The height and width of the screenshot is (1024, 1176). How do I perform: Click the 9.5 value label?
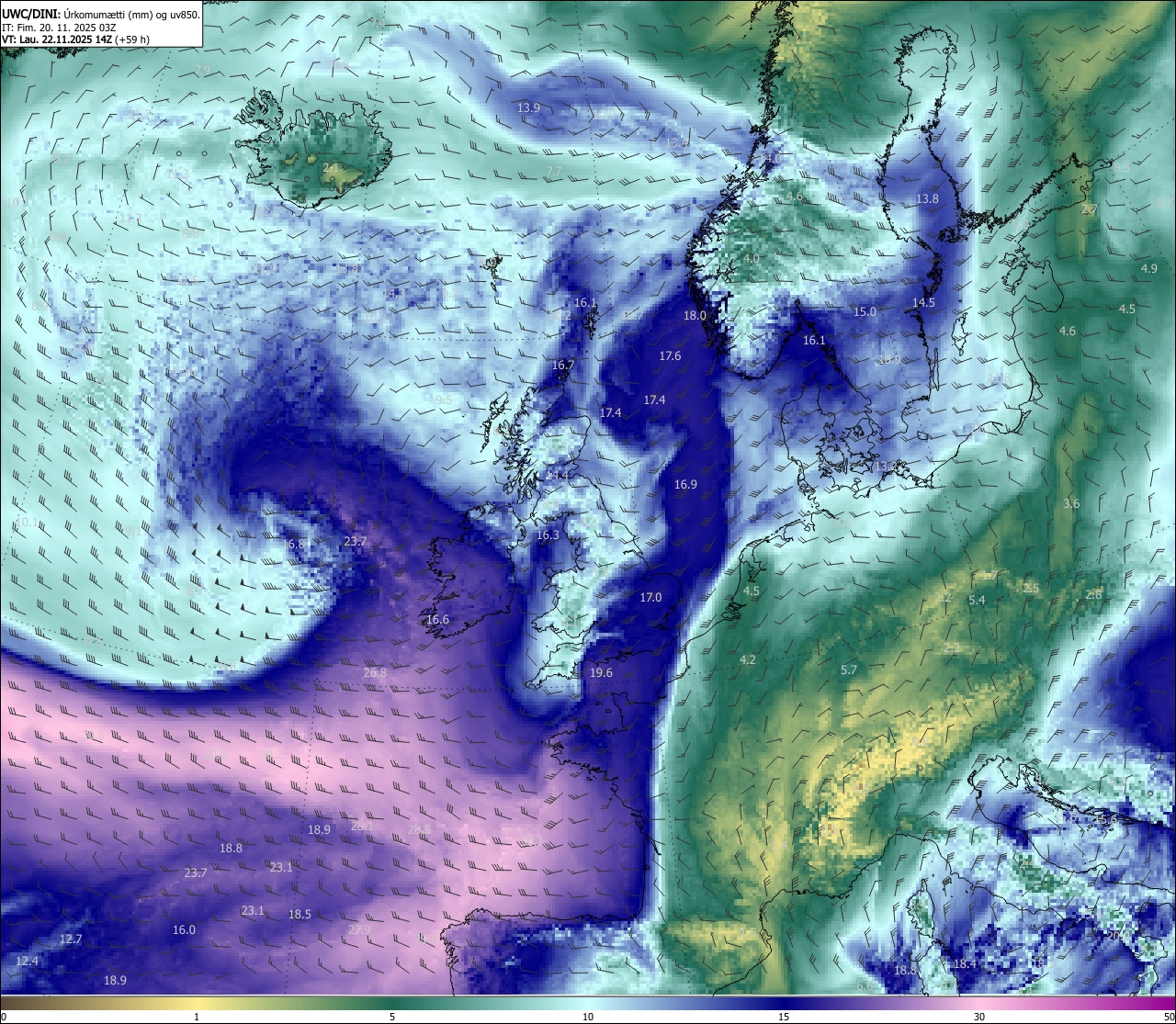(444, 399)
